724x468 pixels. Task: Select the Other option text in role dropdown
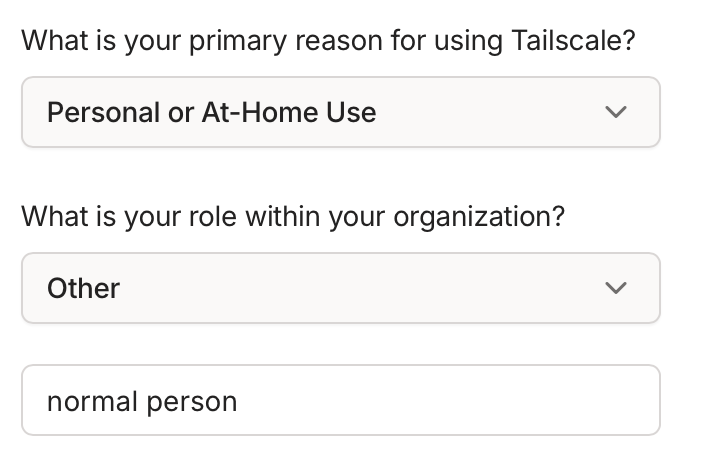(83, 288)
